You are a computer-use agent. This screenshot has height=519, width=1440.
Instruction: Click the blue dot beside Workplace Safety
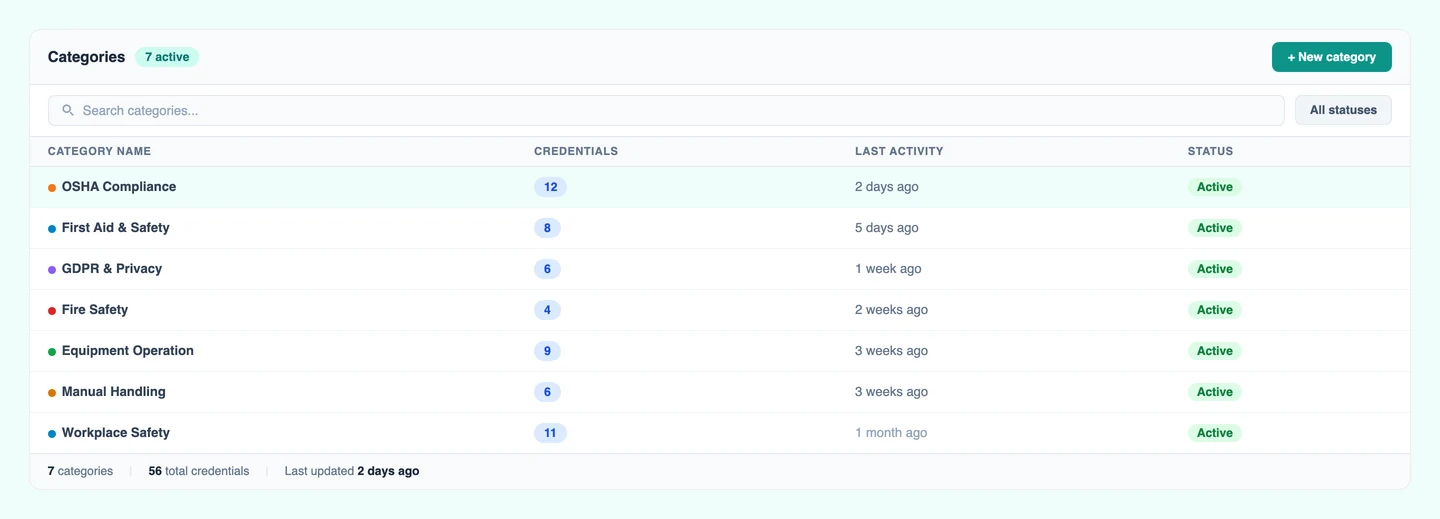52,434
